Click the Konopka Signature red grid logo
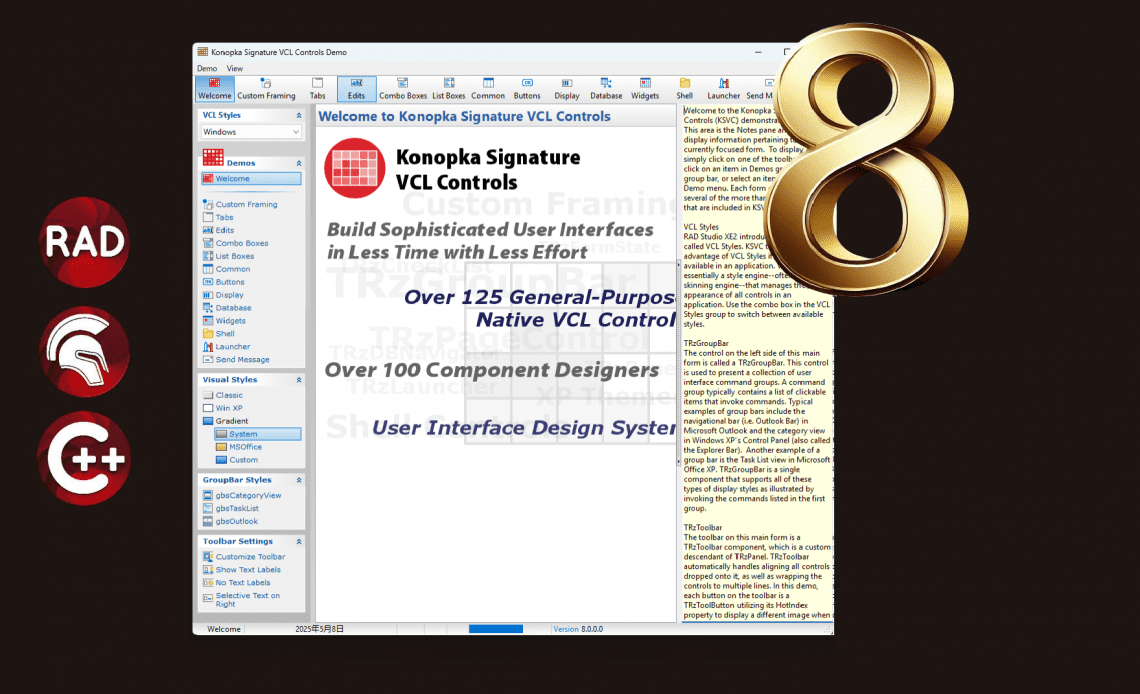 point(355,168)
